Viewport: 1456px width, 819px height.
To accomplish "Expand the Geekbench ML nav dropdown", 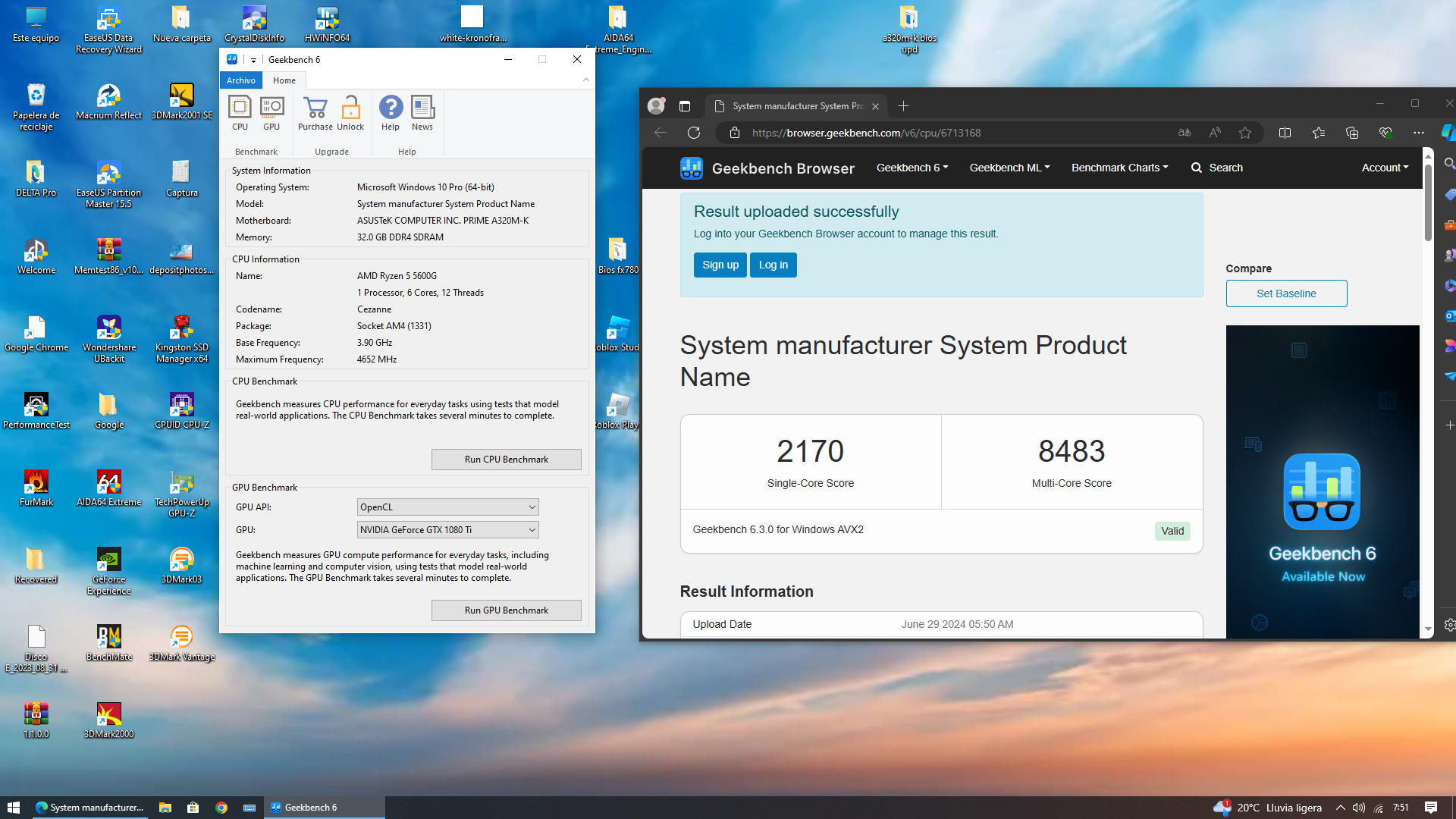I will [x=1009, y=168].
